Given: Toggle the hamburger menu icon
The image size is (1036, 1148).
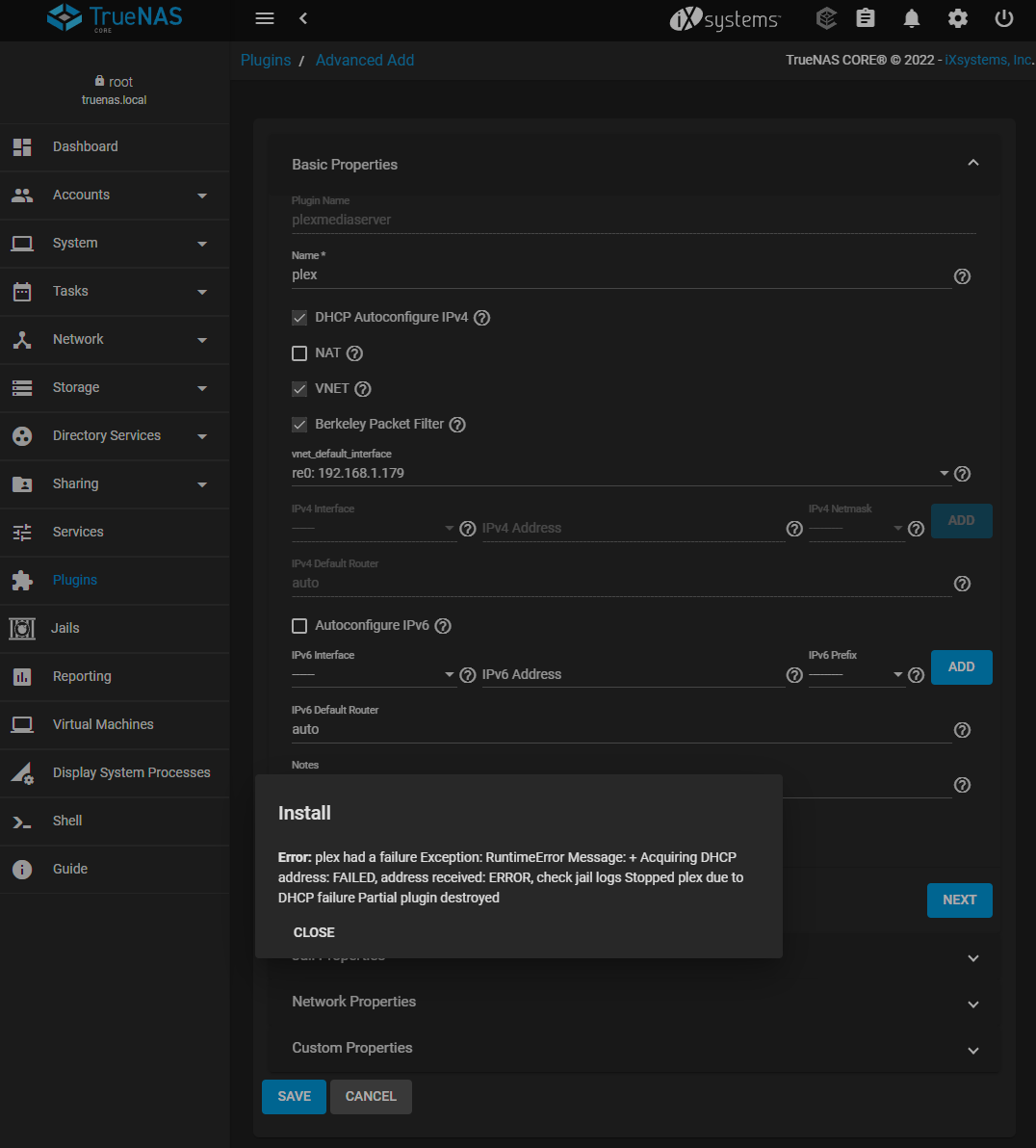Looking at the screenshot, I should click(265, 18).
